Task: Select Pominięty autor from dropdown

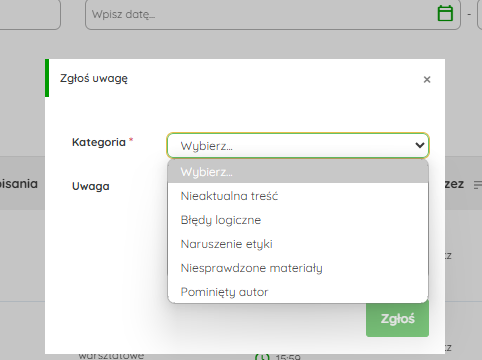Action: (298, 292)
